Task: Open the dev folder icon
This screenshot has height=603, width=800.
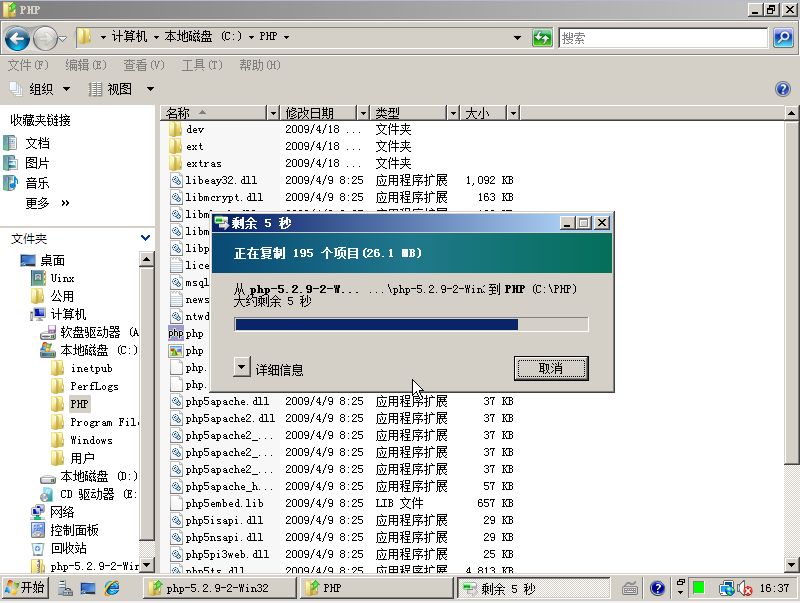Action: coord(175,129)
